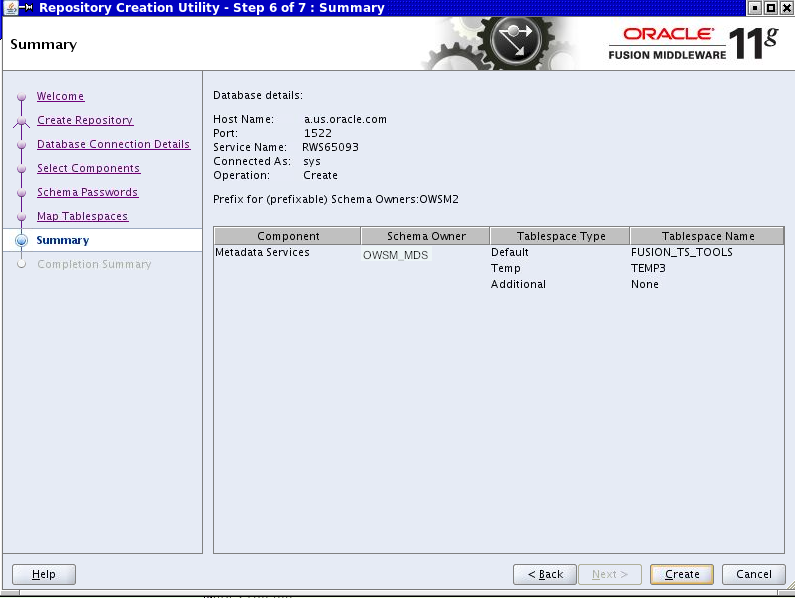Screen dimensions: 795x598
Task: Click the Schema Passwords step bullet icon
Action: [x=21, y=193]
